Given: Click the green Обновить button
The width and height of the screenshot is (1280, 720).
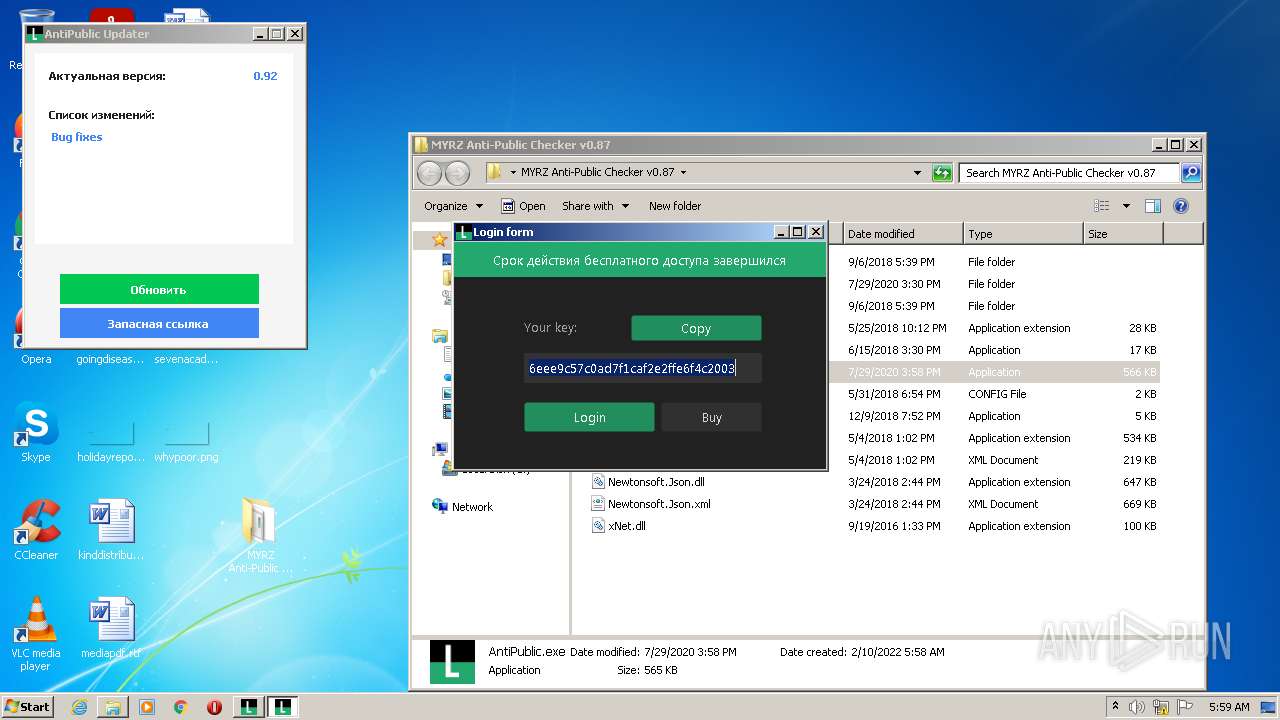Looking at the screenshot, I should point(159,290).
